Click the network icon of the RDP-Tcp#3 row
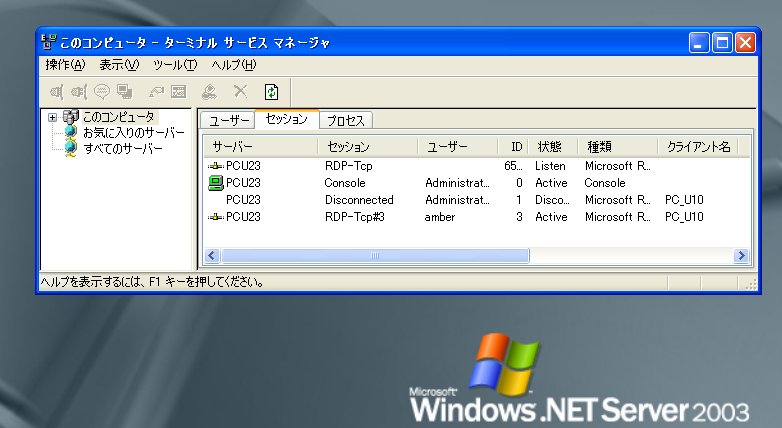 215,217
